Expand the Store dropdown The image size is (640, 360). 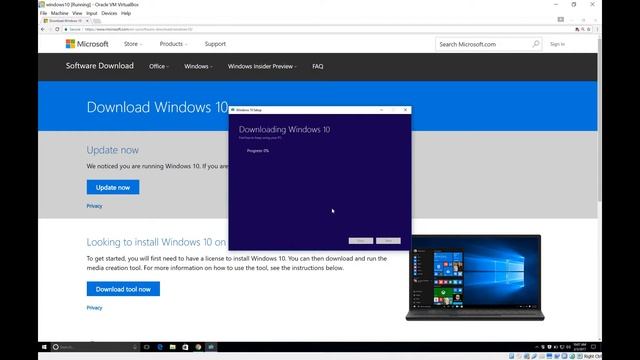point(133,44)
